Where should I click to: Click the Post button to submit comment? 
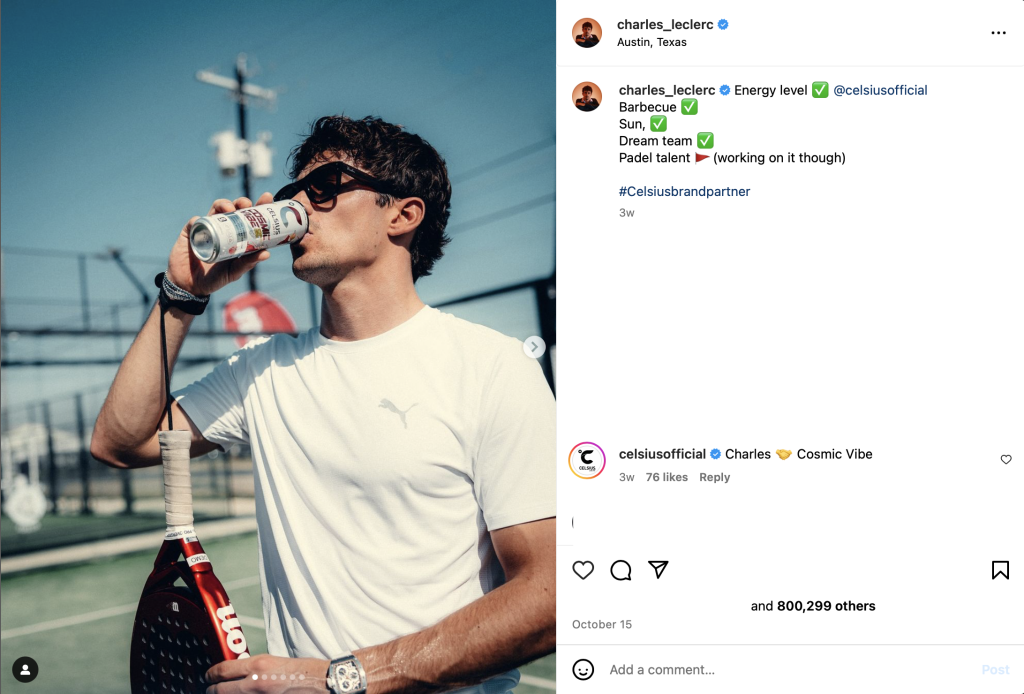(x=995, y=670)
